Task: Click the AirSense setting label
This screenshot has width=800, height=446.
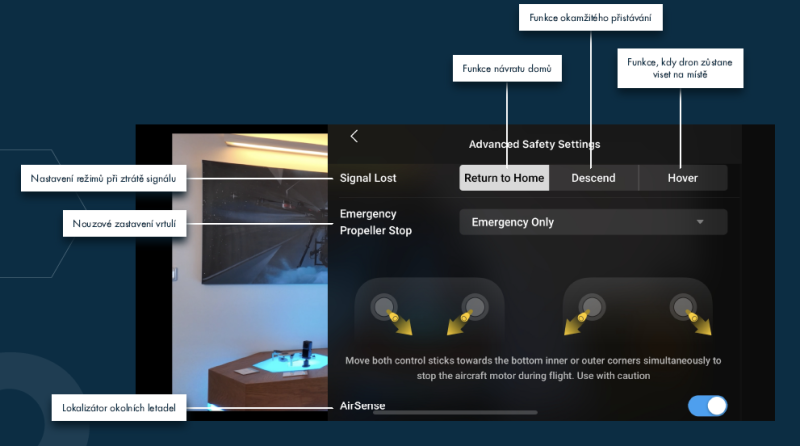Action: click(363, 406)
